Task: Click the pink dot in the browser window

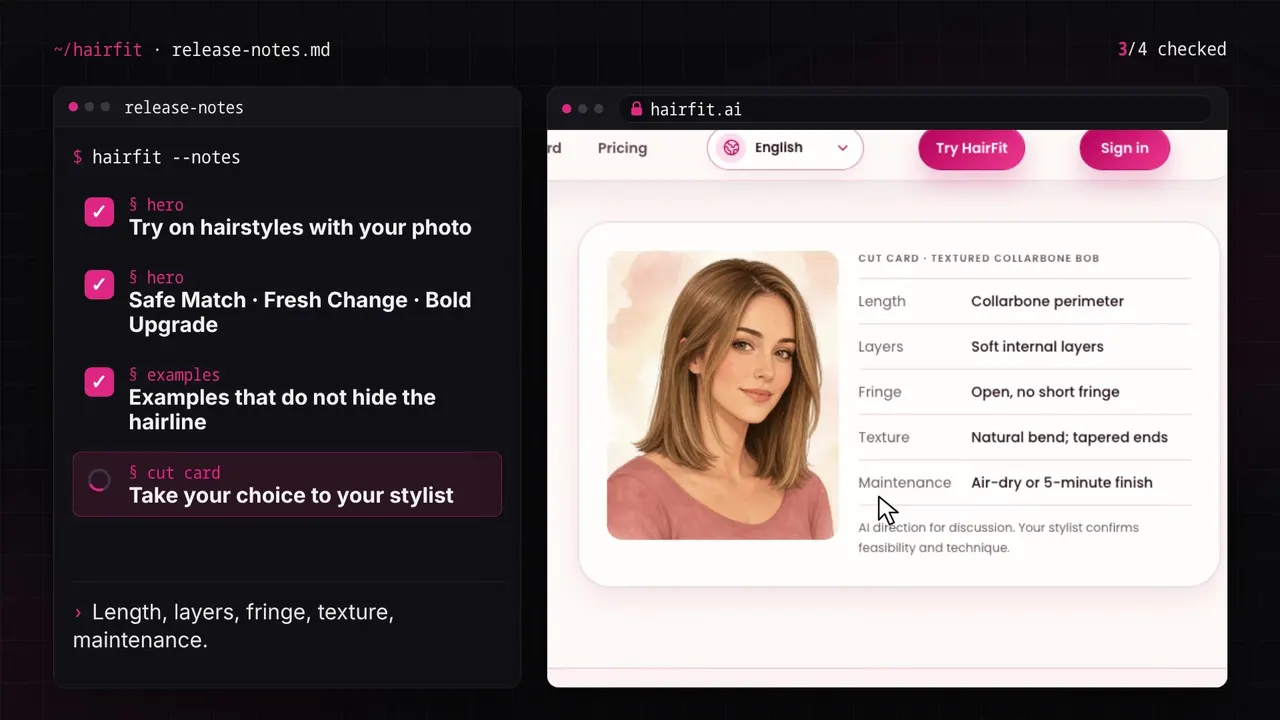Action: pyautogui.click(x=567, y=109)
